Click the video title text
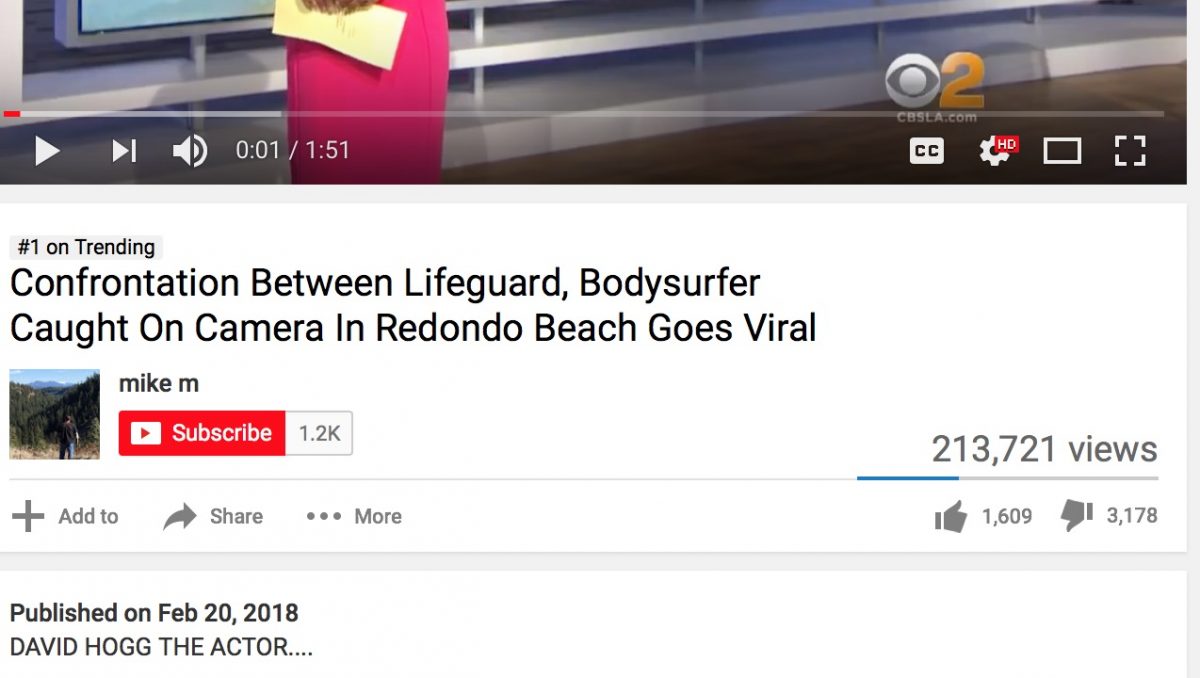Screen dimensions: 1200x678 point(413,305)
